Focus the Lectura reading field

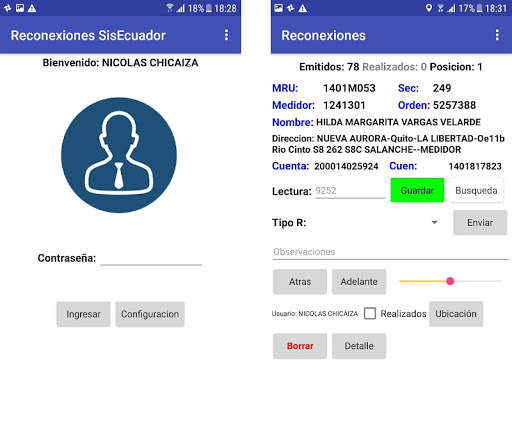[350, 191]
